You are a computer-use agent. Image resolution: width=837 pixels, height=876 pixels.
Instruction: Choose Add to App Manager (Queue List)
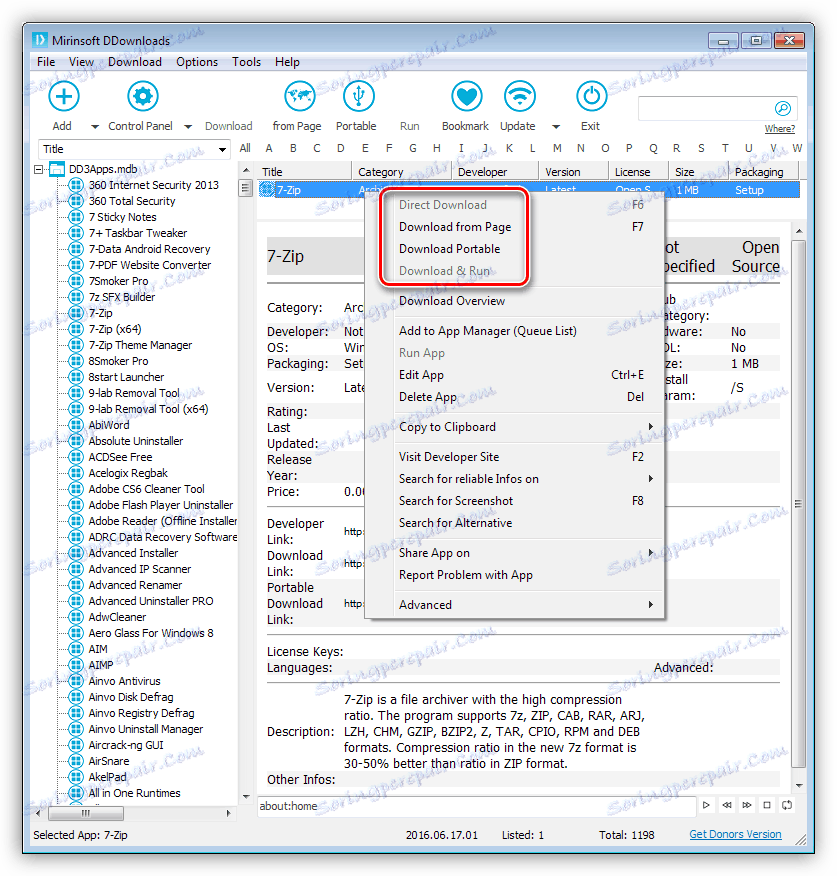(x=514, y=331)
